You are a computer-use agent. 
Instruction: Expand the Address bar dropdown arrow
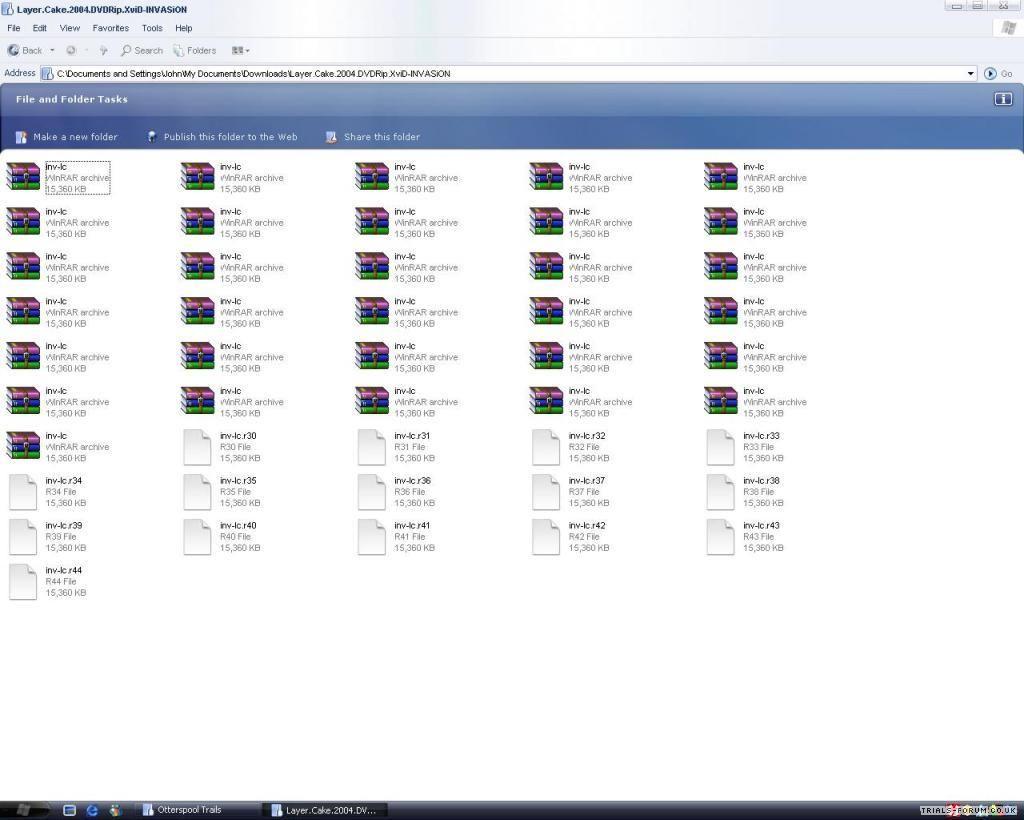971,74
